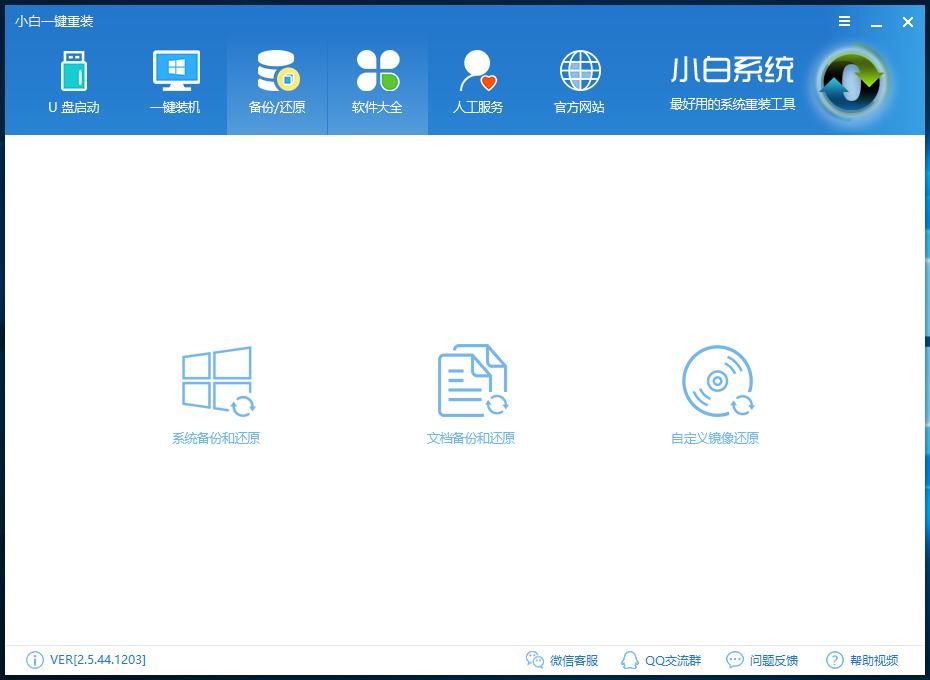Click the version info icon

tap(35, 660)
